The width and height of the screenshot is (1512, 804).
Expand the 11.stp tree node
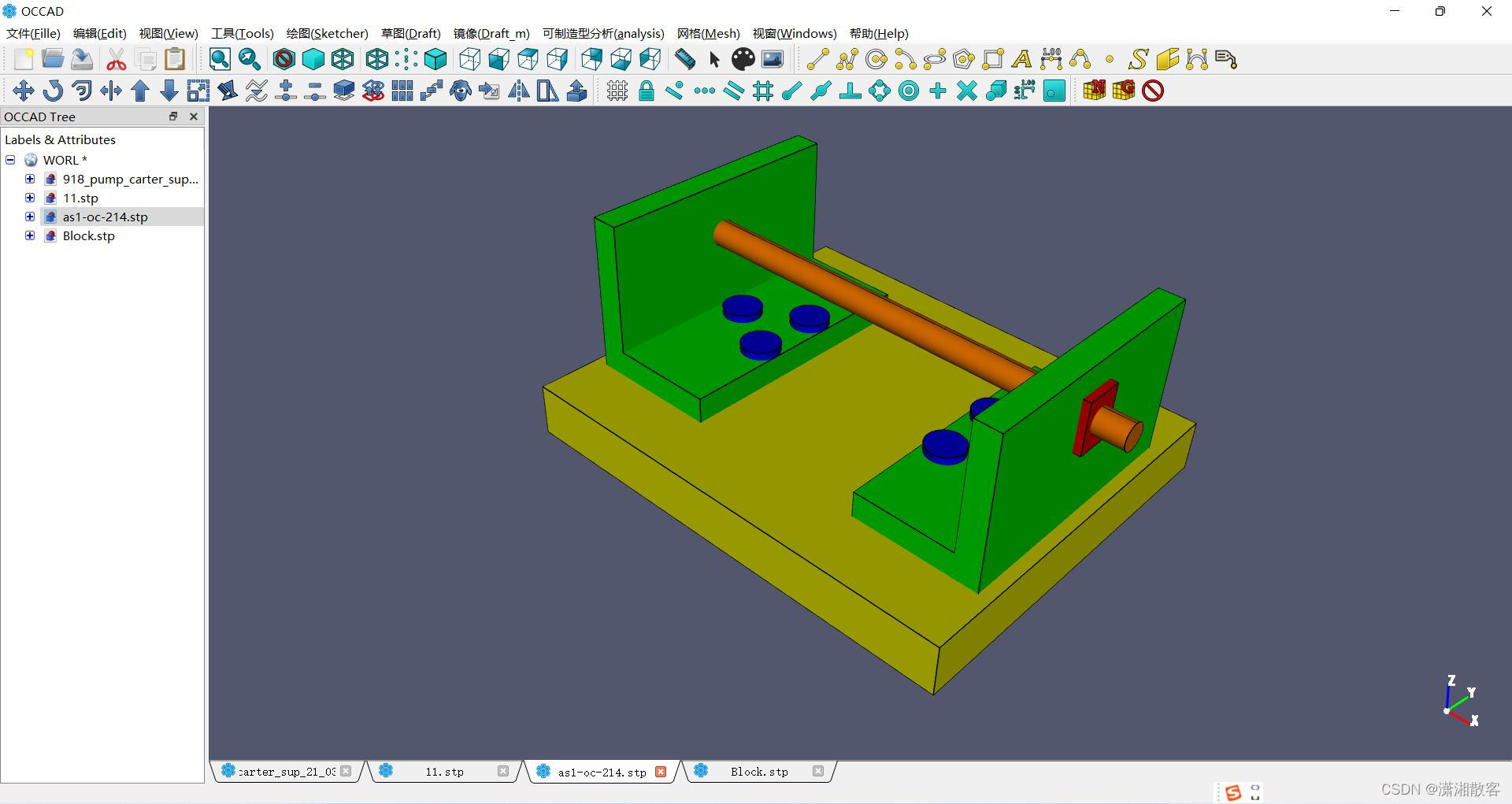[30, 198]
